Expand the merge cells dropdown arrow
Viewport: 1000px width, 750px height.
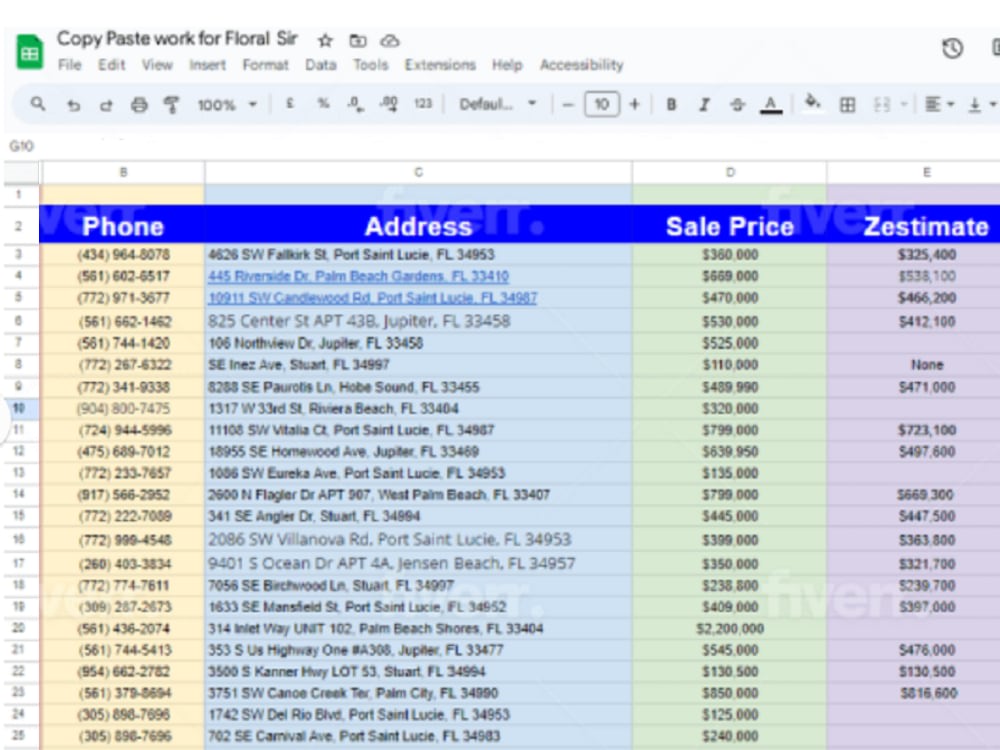(x=904, y=105)
